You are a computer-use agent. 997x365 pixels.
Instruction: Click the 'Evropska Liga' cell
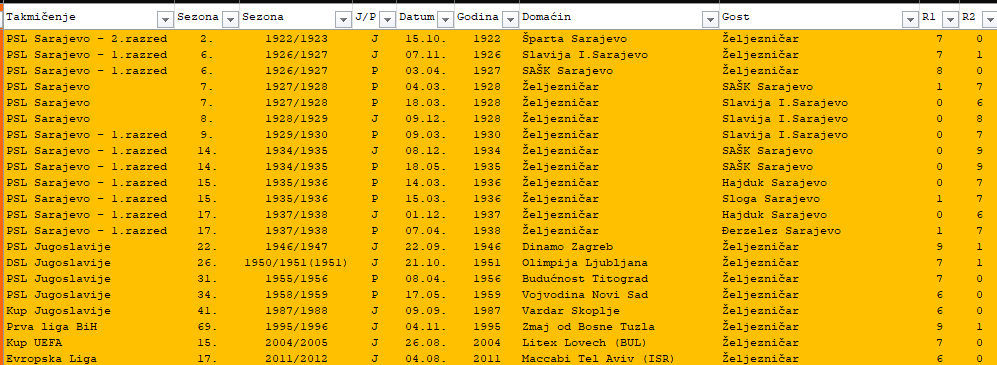[88, 359]
